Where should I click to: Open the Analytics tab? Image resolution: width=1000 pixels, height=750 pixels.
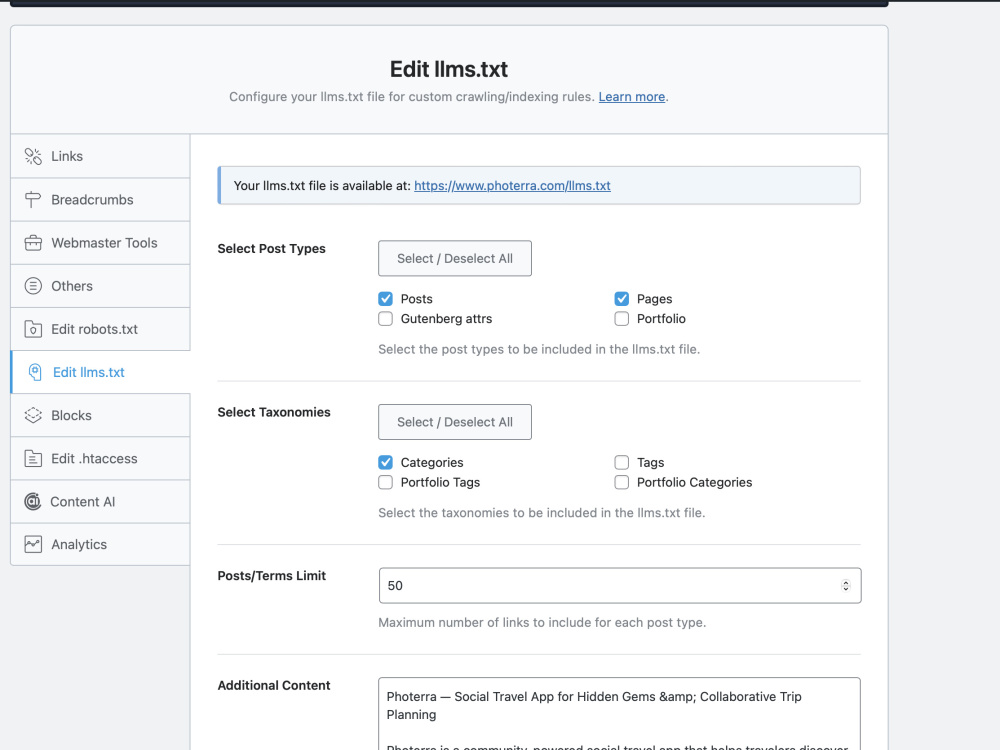(x=100, y=545)
